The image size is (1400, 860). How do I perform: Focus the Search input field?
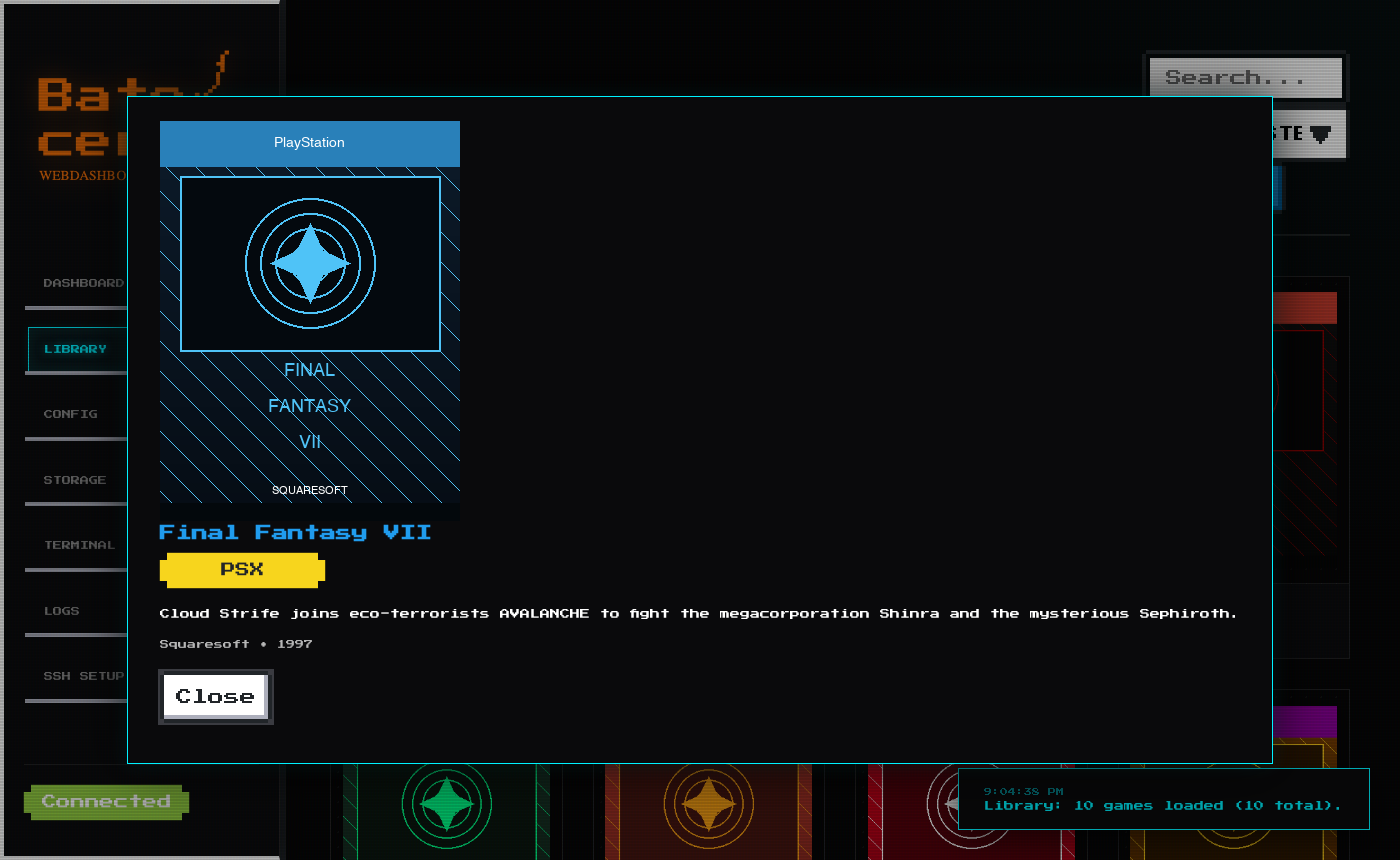click(x=1245, y=78)
